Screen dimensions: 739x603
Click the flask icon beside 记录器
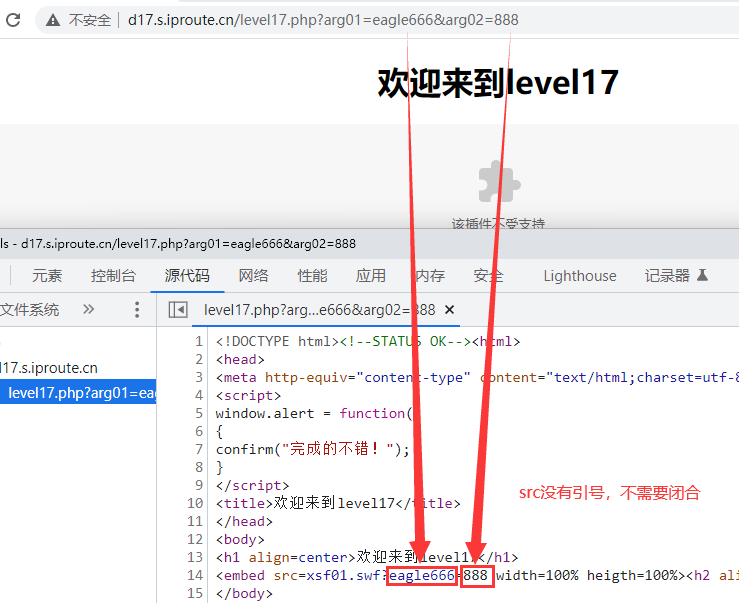(x=702, y=276)
